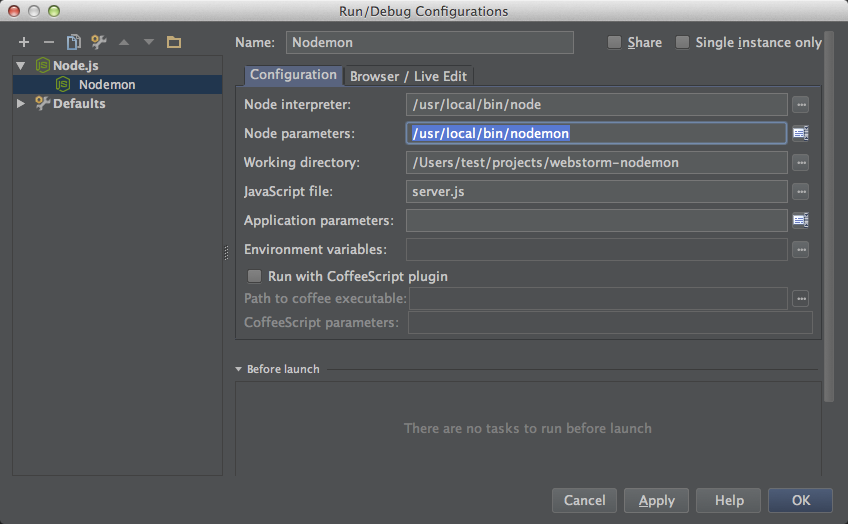Enable Run with CoffeeScript plugin
This screenshot has height=524, width=848.
(x=254, y=276)
